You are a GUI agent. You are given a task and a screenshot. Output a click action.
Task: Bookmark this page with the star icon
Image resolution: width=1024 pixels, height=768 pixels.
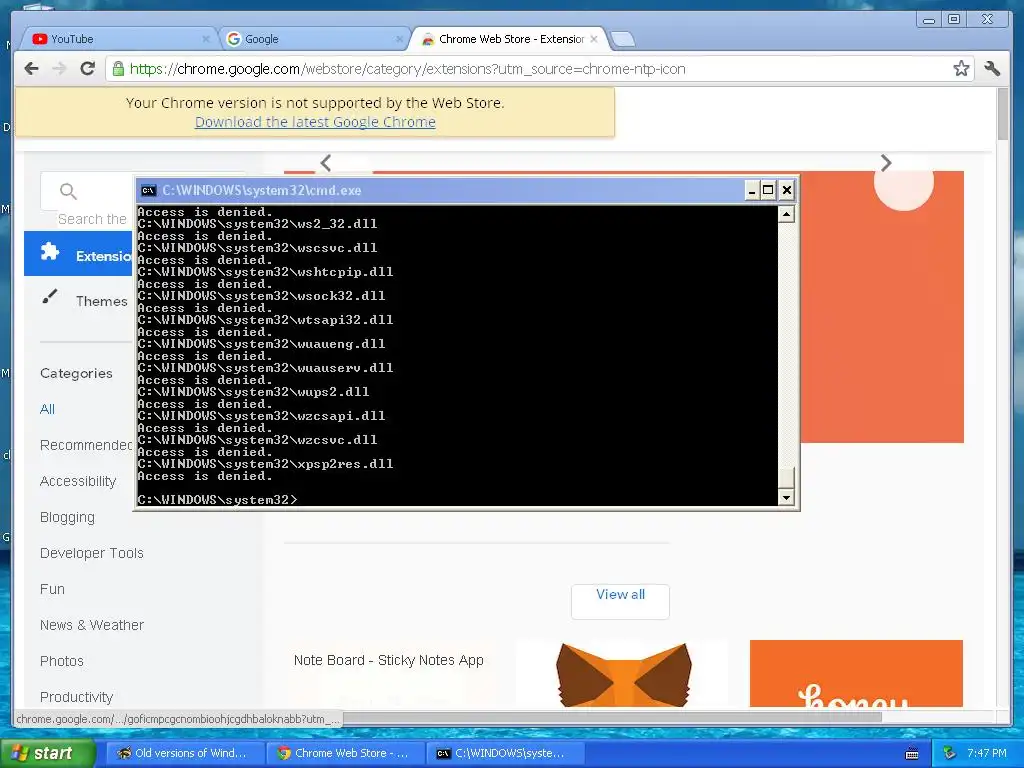tap(961, 69)
